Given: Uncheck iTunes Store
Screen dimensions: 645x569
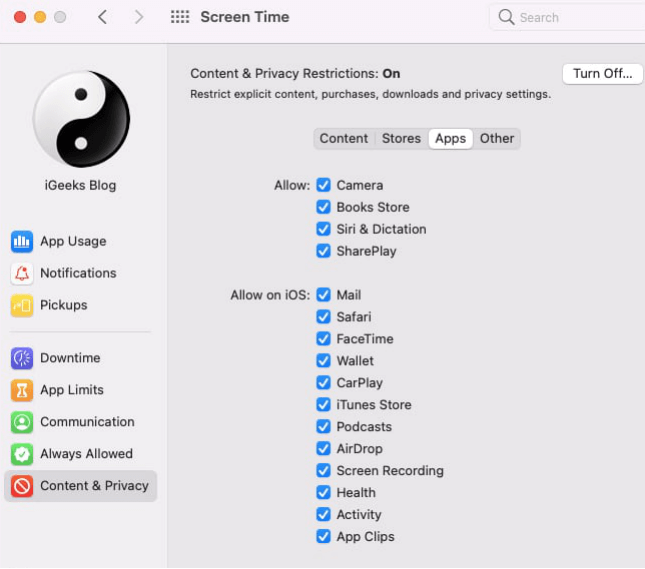Looking at the screenshot, I should click(323, 405).
